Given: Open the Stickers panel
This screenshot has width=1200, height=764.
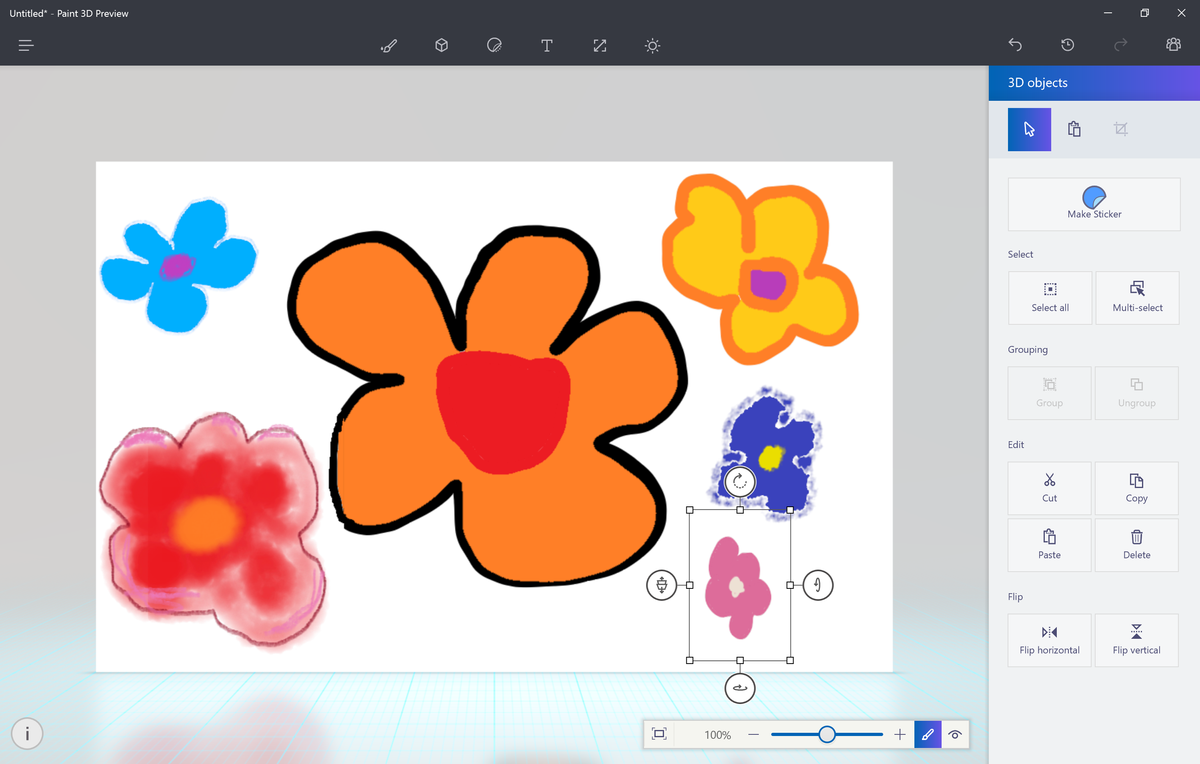Looking at the screenshot, I should (494, 45).
